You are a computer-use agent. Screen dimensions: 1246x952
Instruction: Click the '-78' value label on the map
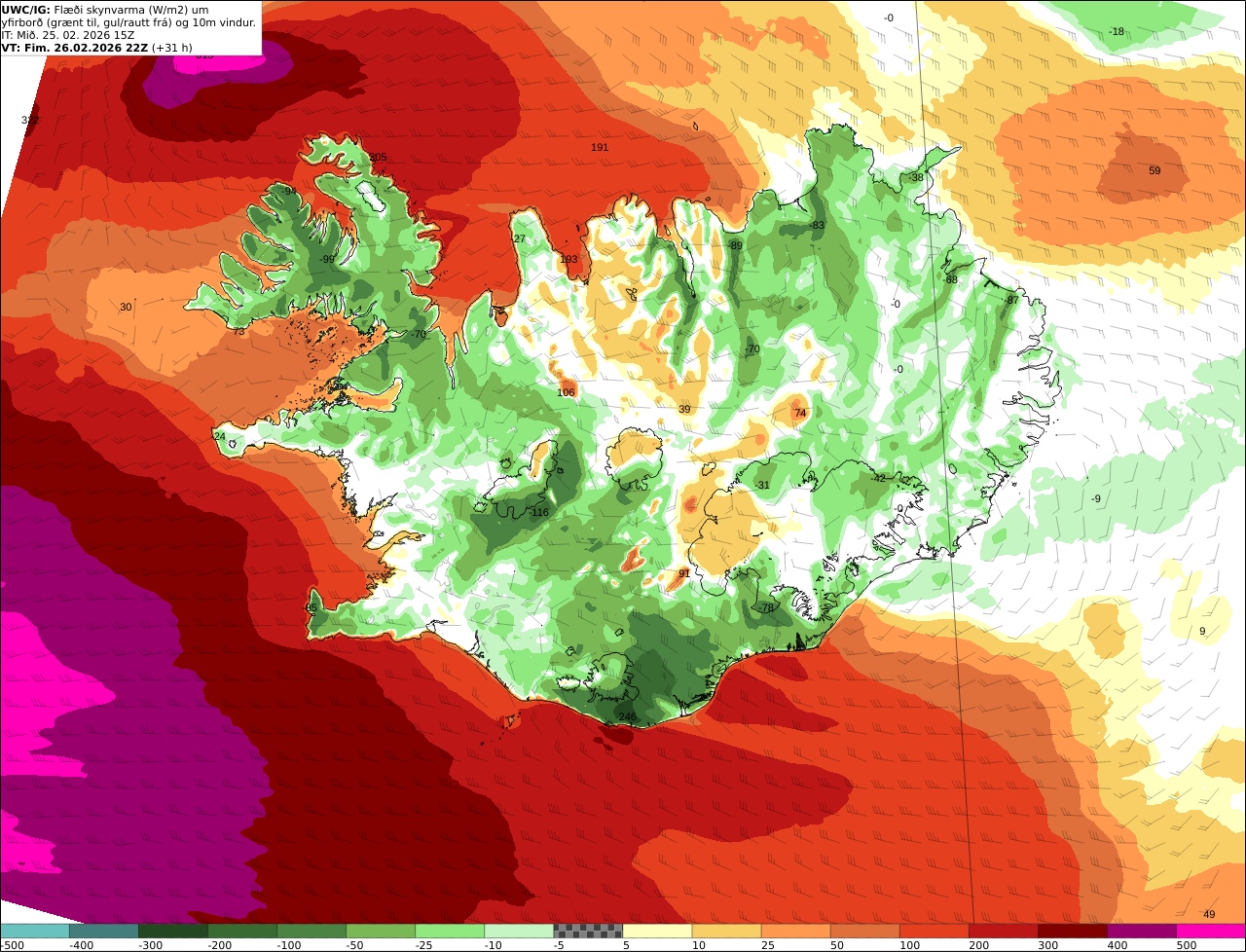click(766, 607)
